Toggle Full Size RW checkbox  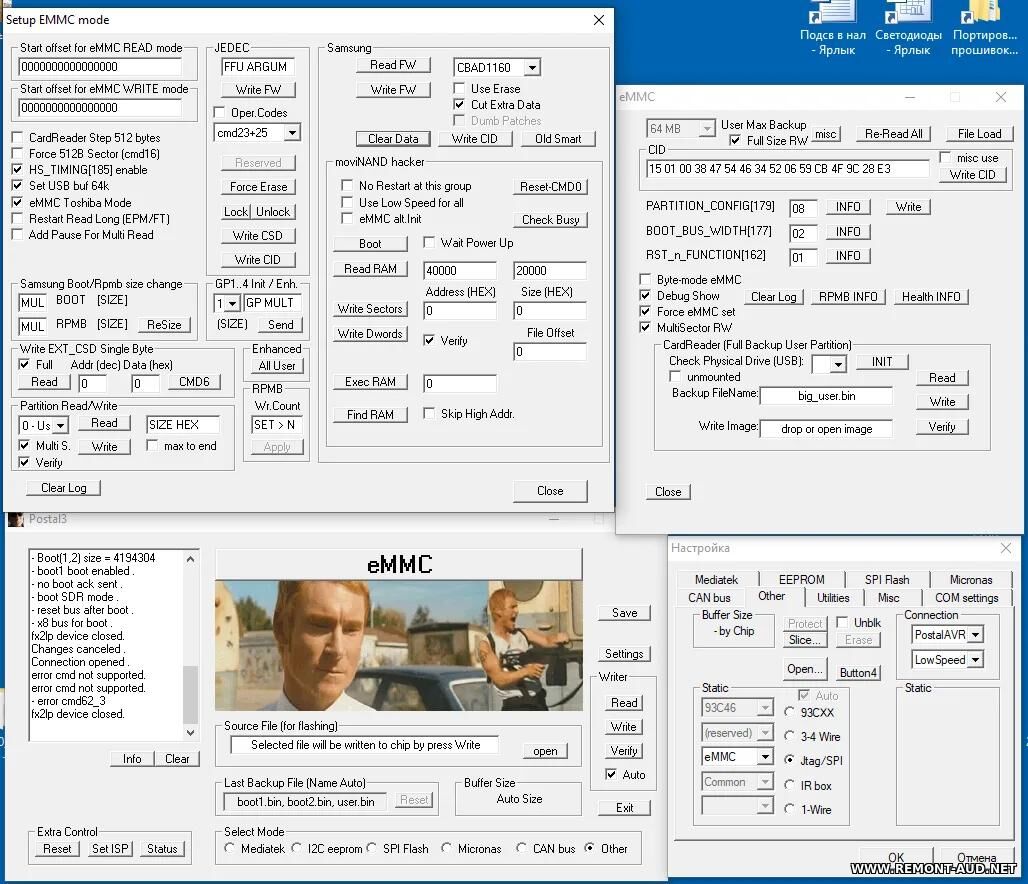(x=735, y=140)
